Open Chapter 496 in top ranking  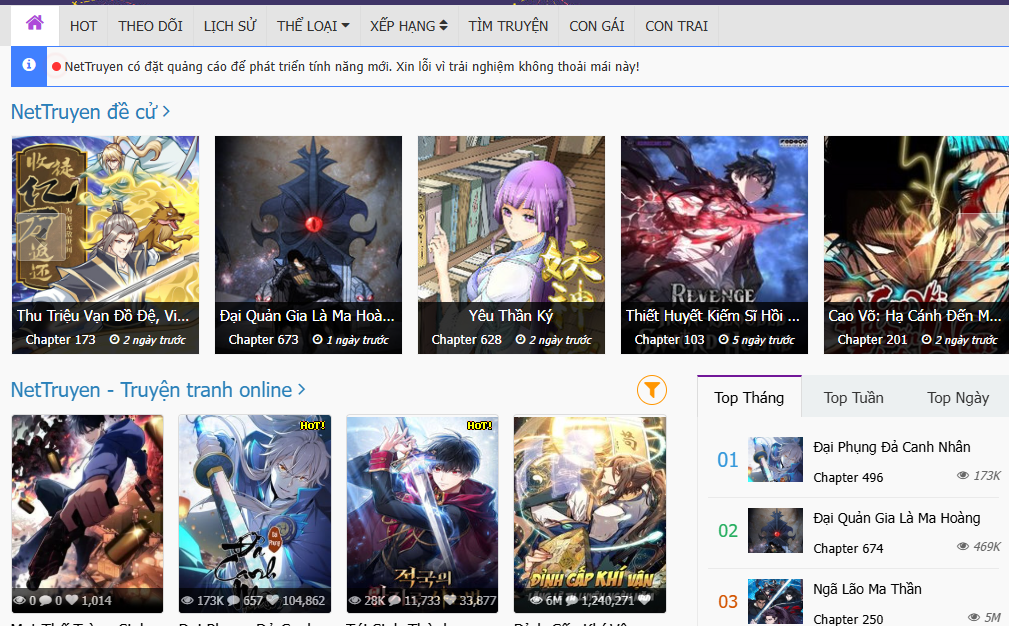tap(847, 477)
